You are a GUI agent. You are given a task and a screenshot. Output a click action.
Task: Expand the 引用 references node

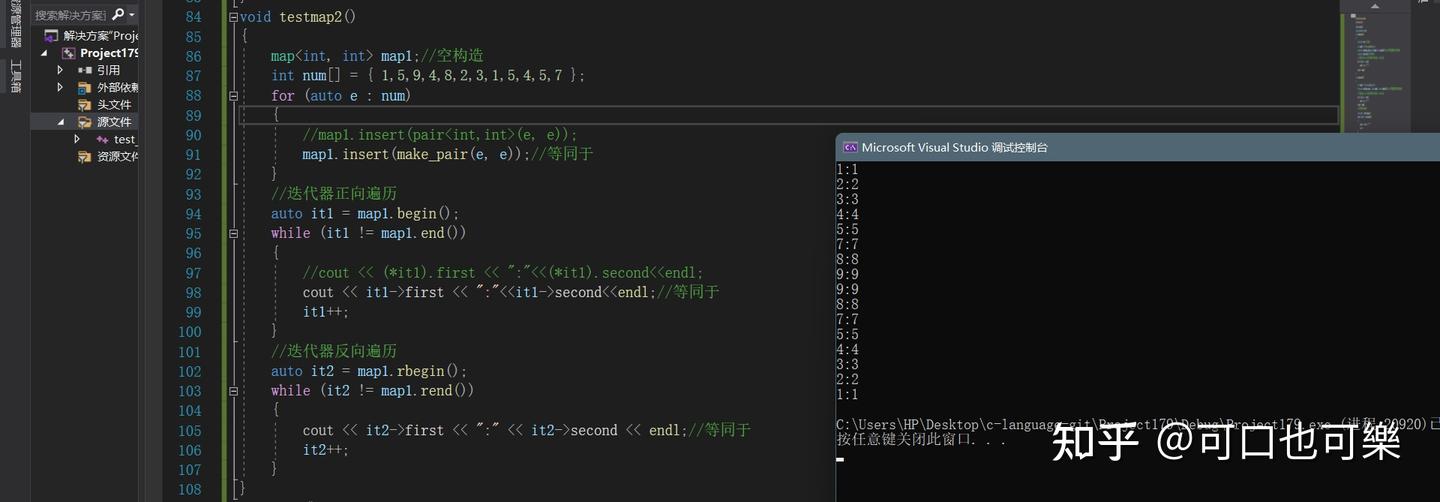pos(60,70)
